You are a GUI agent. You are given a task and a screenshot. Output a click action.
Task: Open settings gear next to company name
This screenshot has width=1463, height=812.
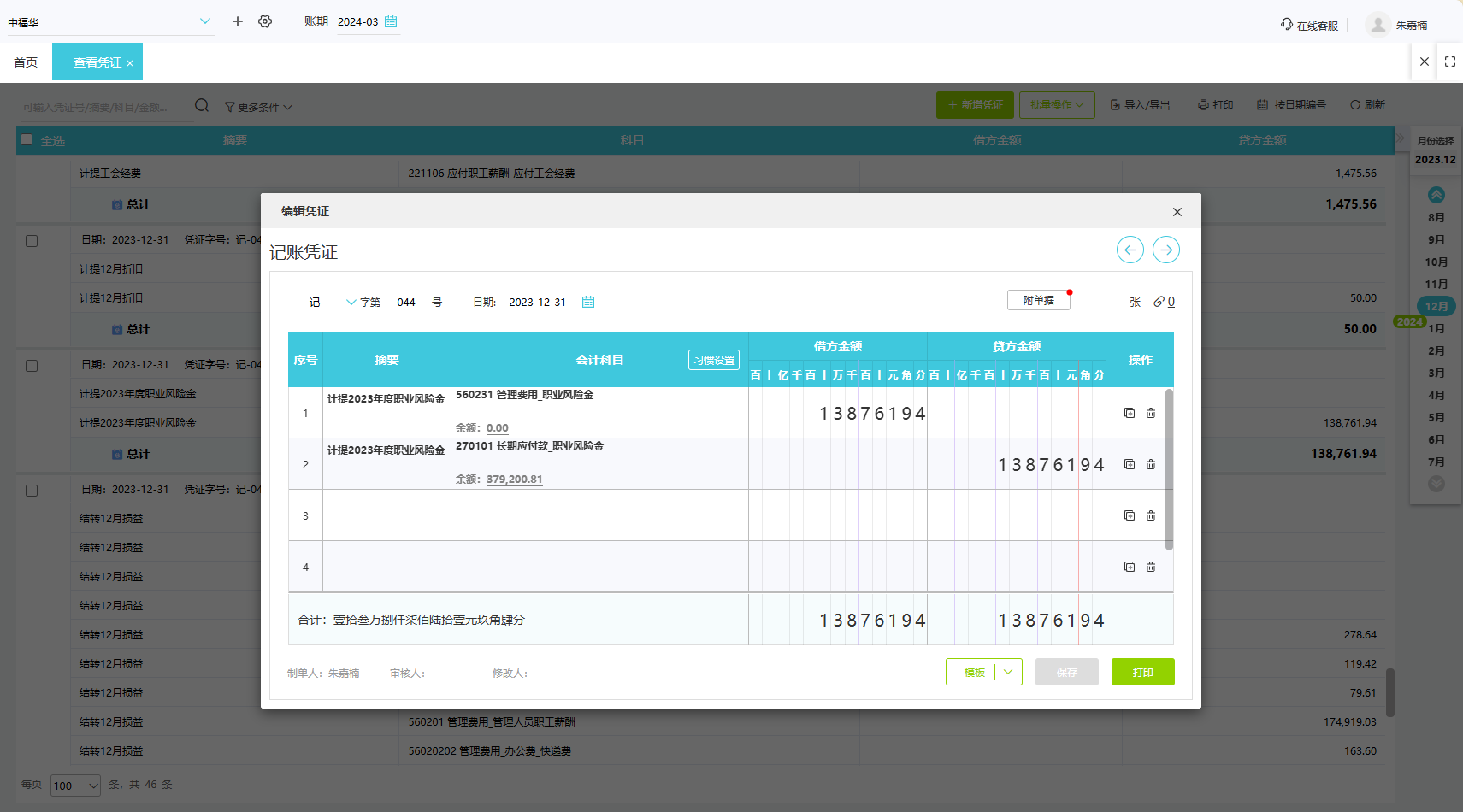coord(265,21)
